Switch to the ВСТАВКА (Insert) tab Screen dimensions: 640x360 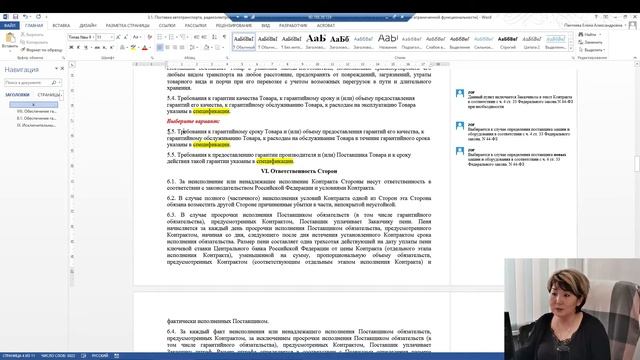click(x=61, y=25)
